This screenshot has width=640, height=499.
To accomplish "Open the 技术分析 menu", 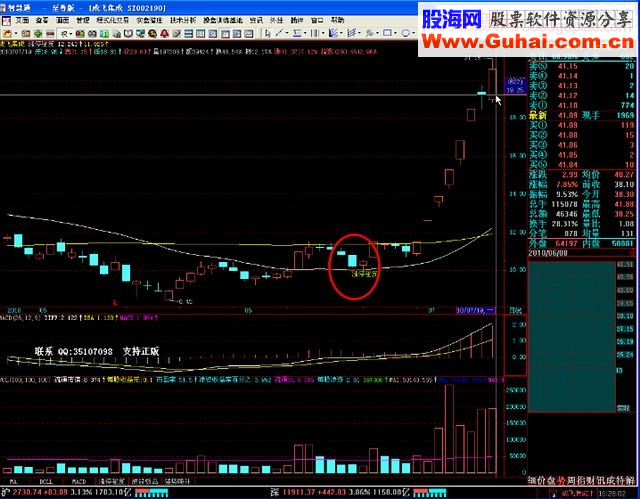I will tap(183, 20).
